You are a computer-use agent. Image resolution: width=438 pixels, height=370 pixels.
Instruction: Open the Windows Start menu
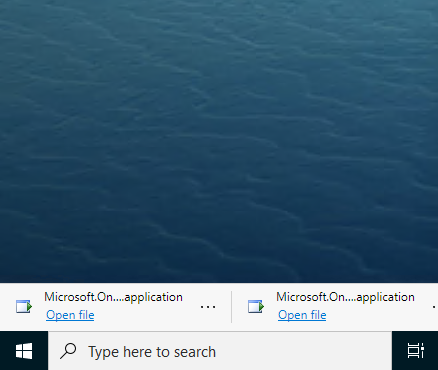click(24, 351)
